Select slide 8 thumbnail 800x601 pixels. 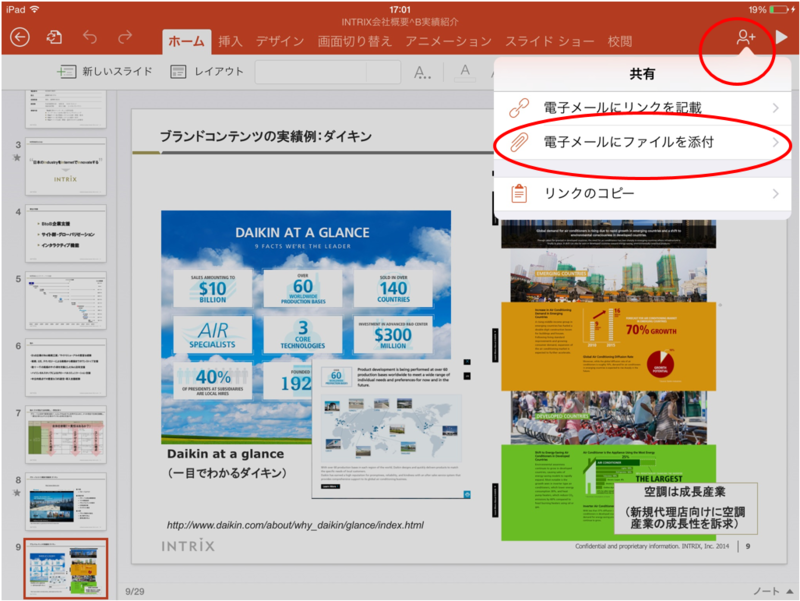66,502
